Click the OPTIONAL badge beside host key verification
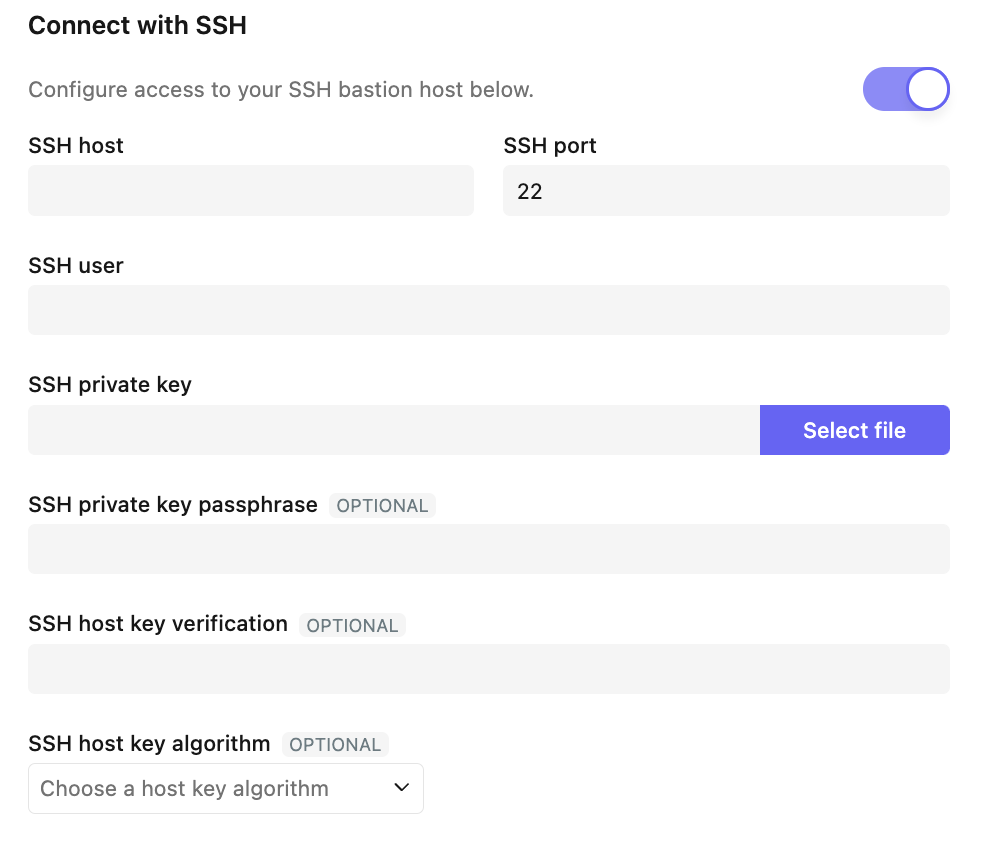Screen dimensions: 1008x852 pyautogui.click(x=352, y=625)
